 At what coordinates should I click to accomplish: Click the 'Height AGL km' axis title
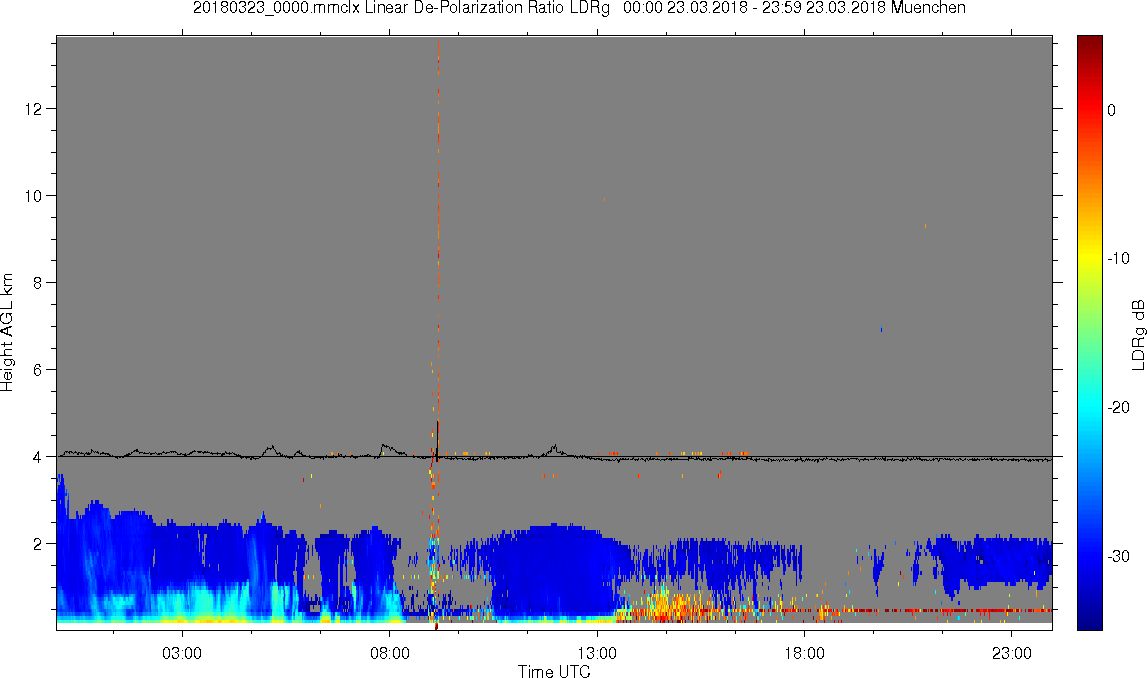pyautogui.click(x=7, y=333)
